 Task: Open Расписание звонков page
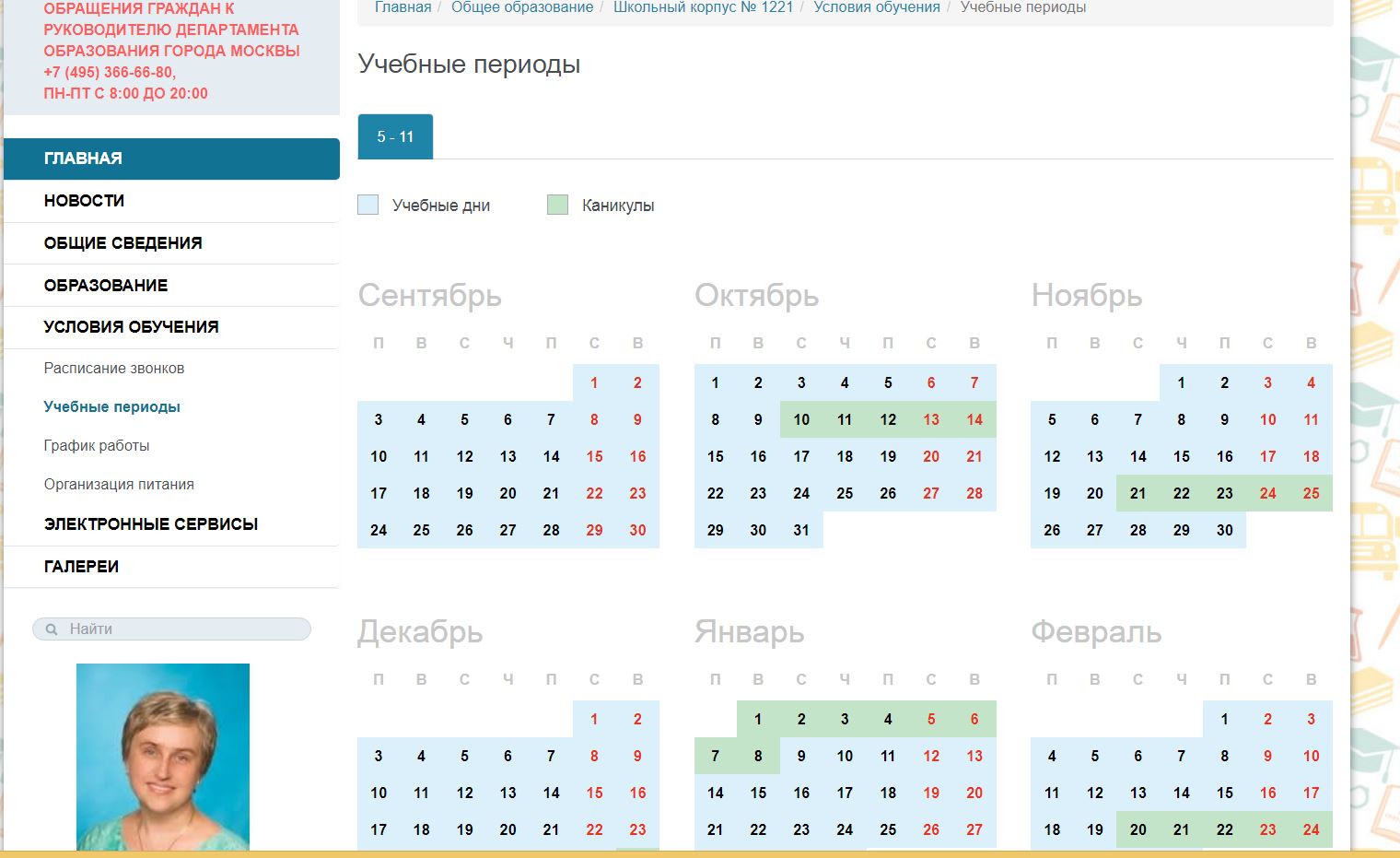114,369
